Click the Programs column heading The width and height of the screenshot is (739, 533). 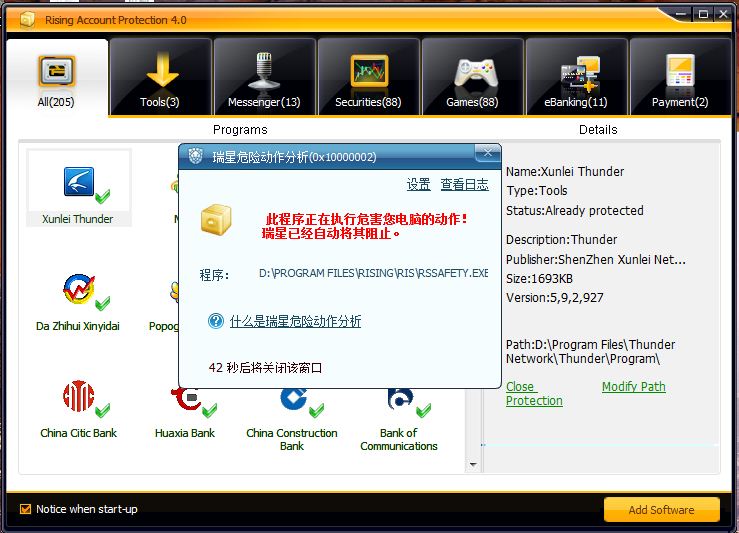[240, 130]
